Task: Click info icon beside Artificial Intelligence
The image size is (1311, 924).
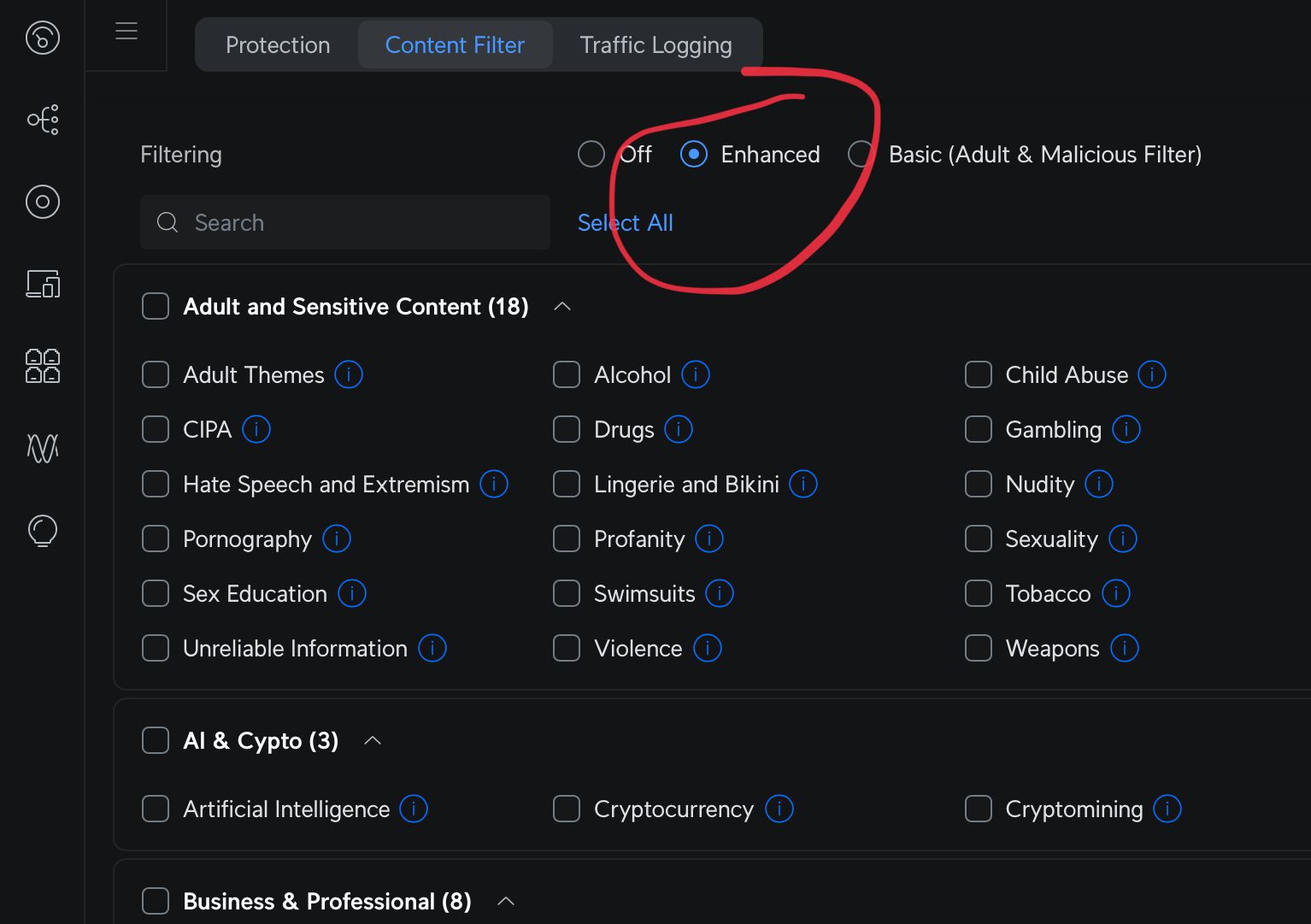Action: tap(414, 809)
